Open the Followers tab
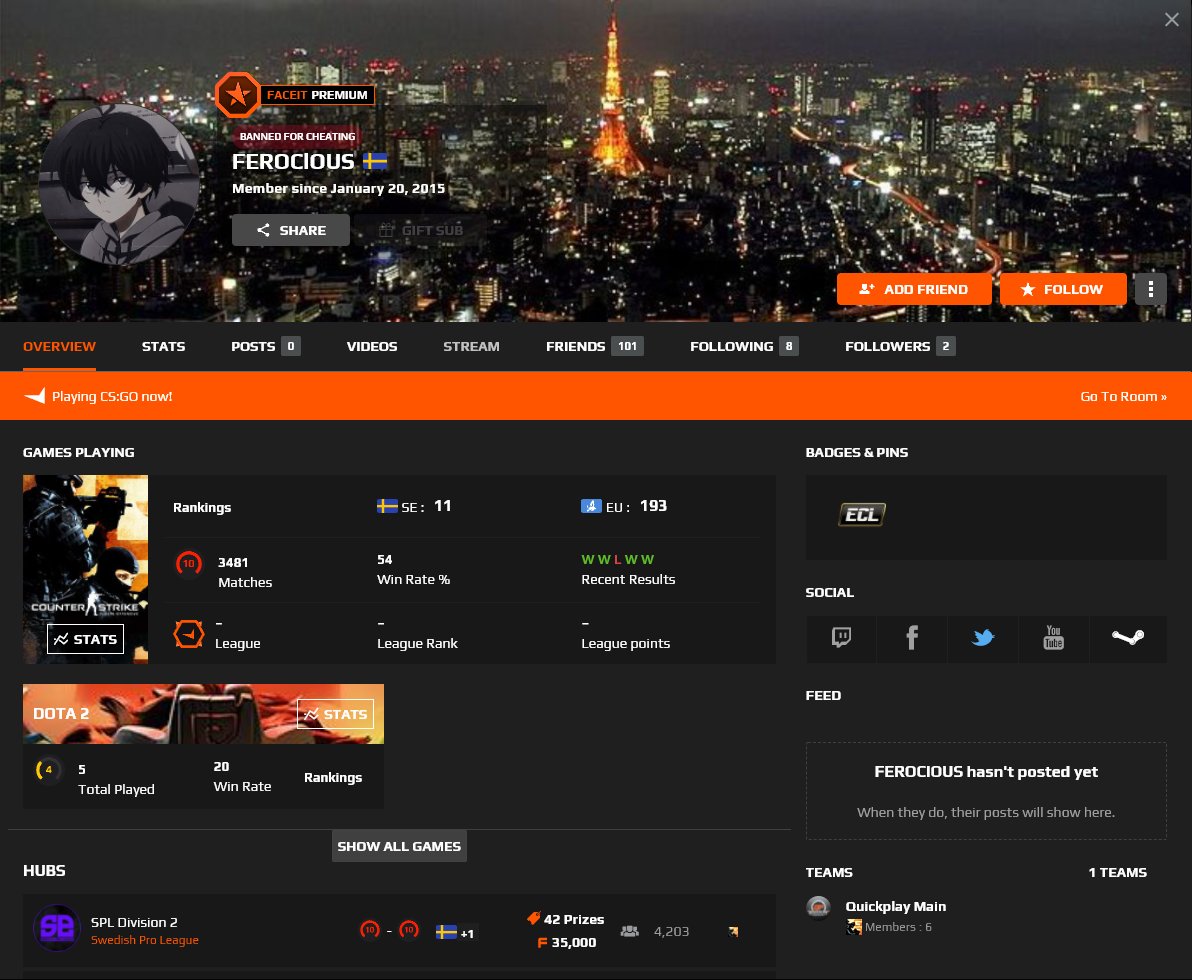 tap(900, 347)
